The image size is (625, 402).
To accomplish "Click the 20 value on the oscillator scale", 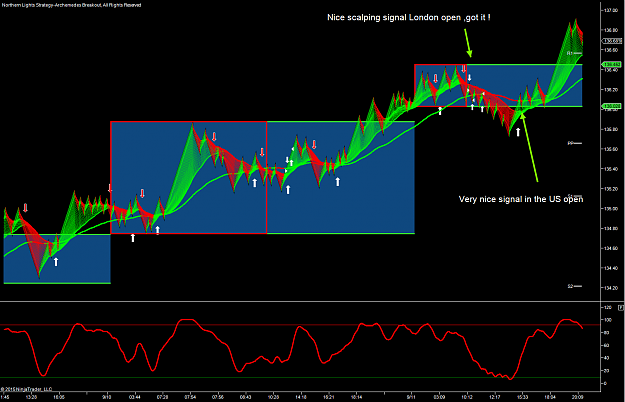I will [x=607, y=371].
